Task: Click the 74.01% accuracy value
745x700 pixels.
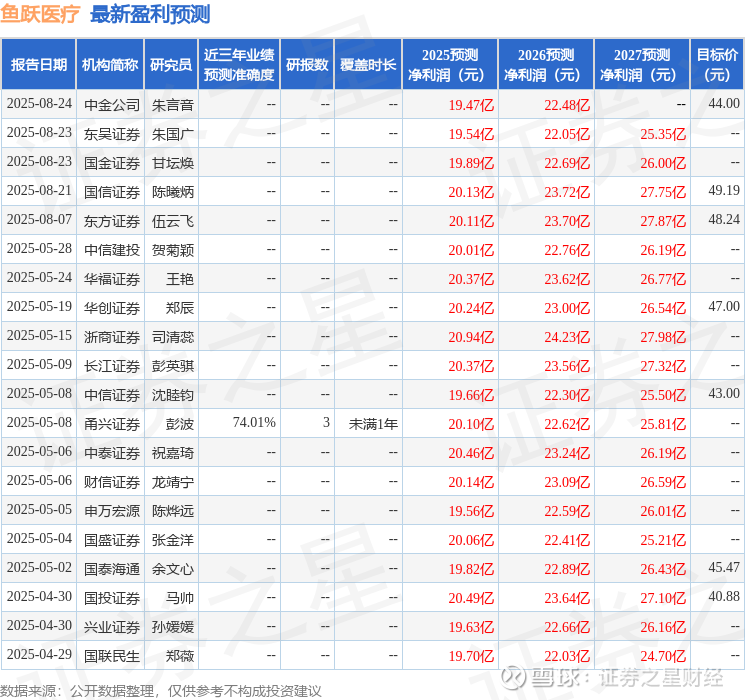Action: click(254, 422)
